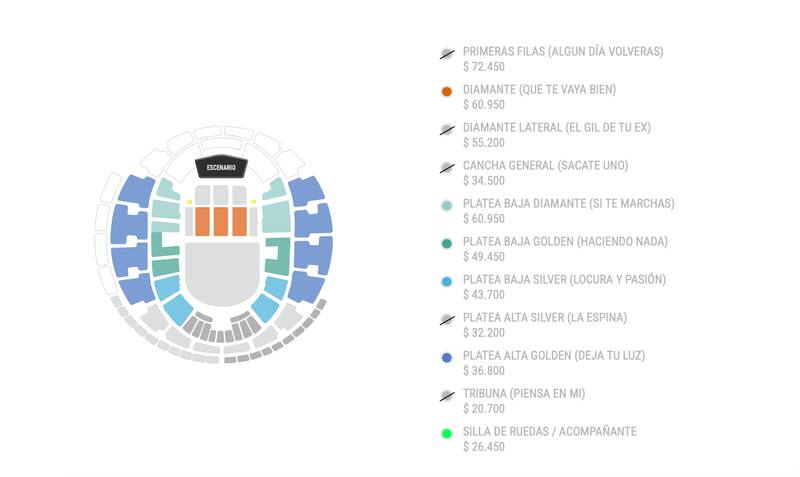Click the Platea Baja Silver legend dot
The height and width of the screenshot is (477, 800).
point(447,282)
